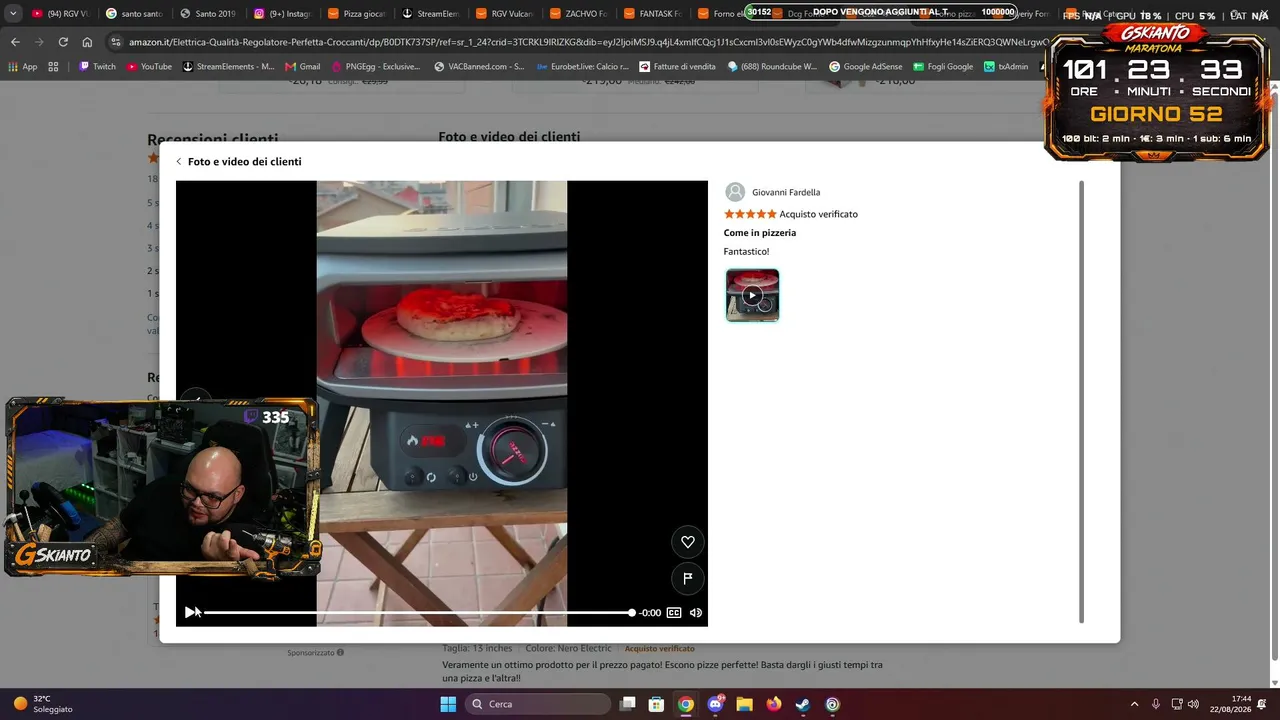1280x720 pixels.
Task: Open the 'Fatture di vendita' bookmark
Action: coord(677,67)
